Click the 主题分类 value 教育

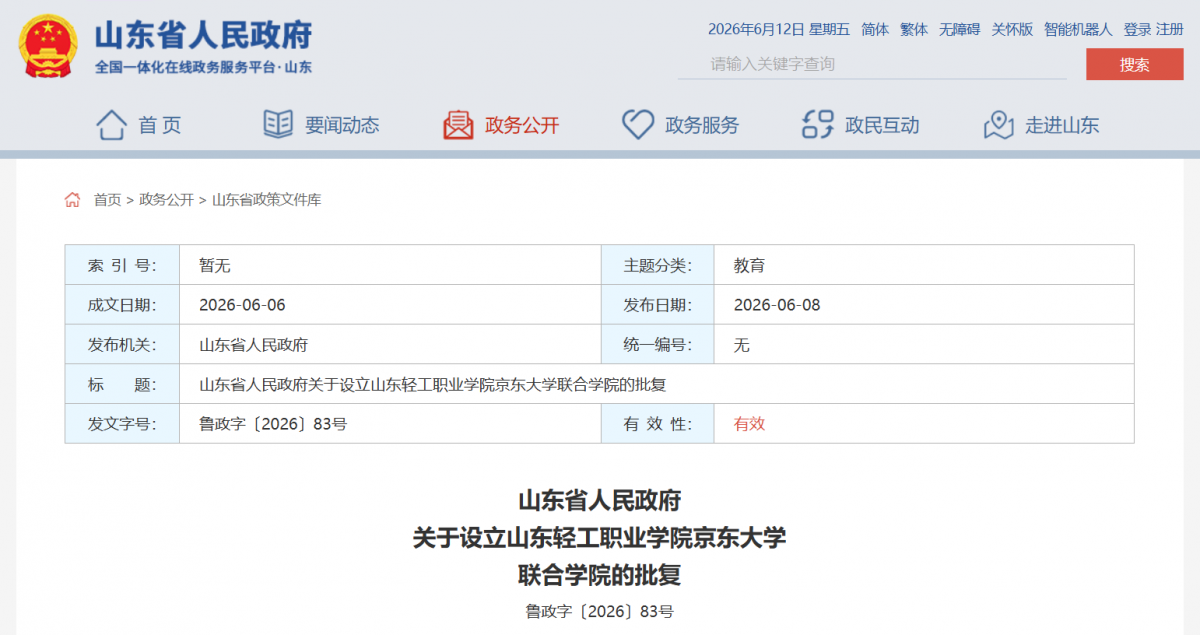click(x=750, y=265)
